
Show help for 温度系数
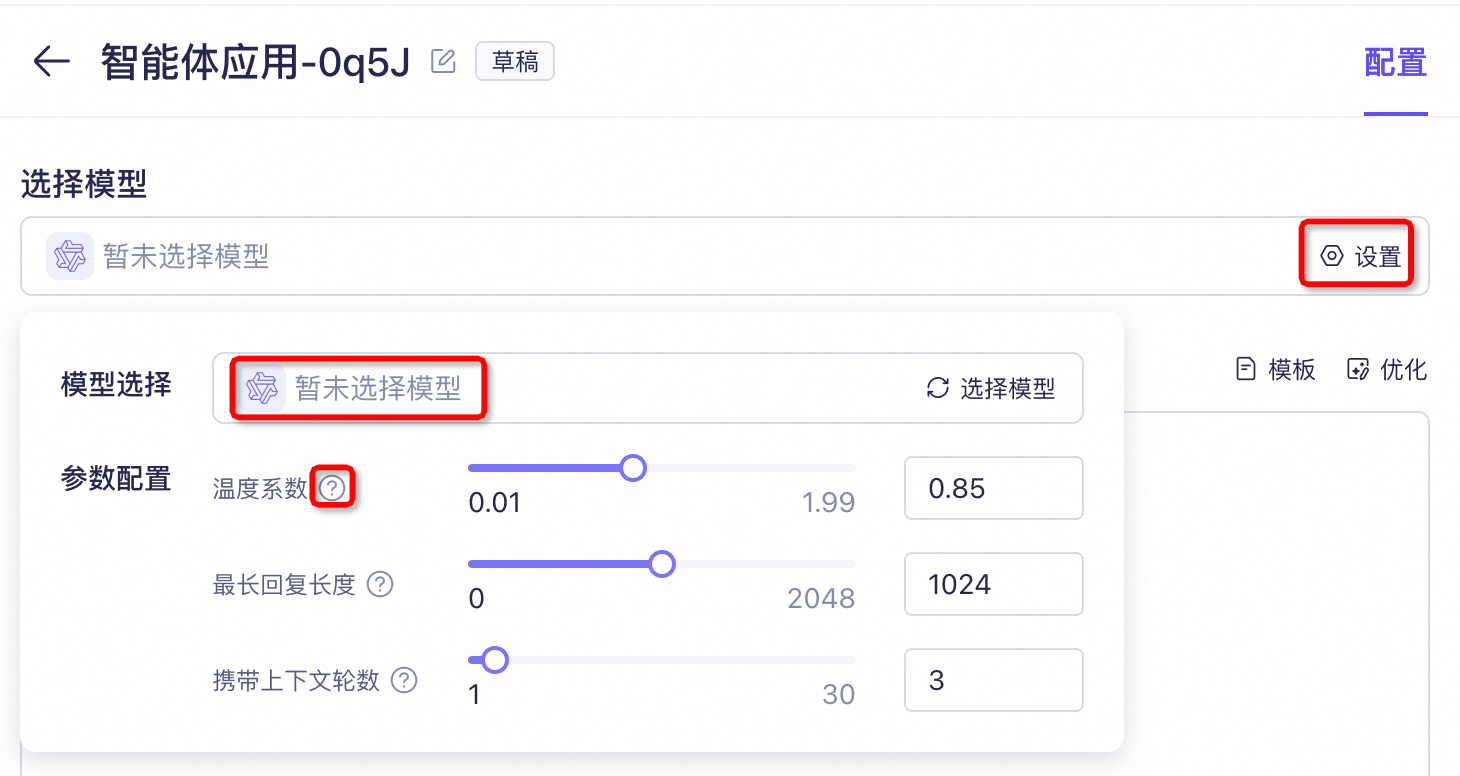click(x=332, y=488)
